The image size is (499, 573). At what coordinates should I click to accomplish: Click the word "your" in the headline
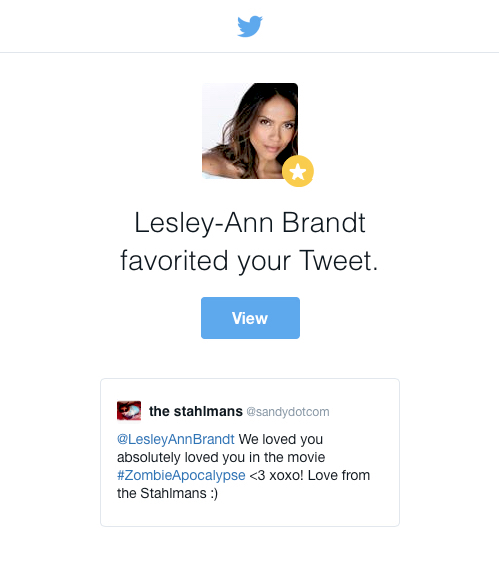264,262
